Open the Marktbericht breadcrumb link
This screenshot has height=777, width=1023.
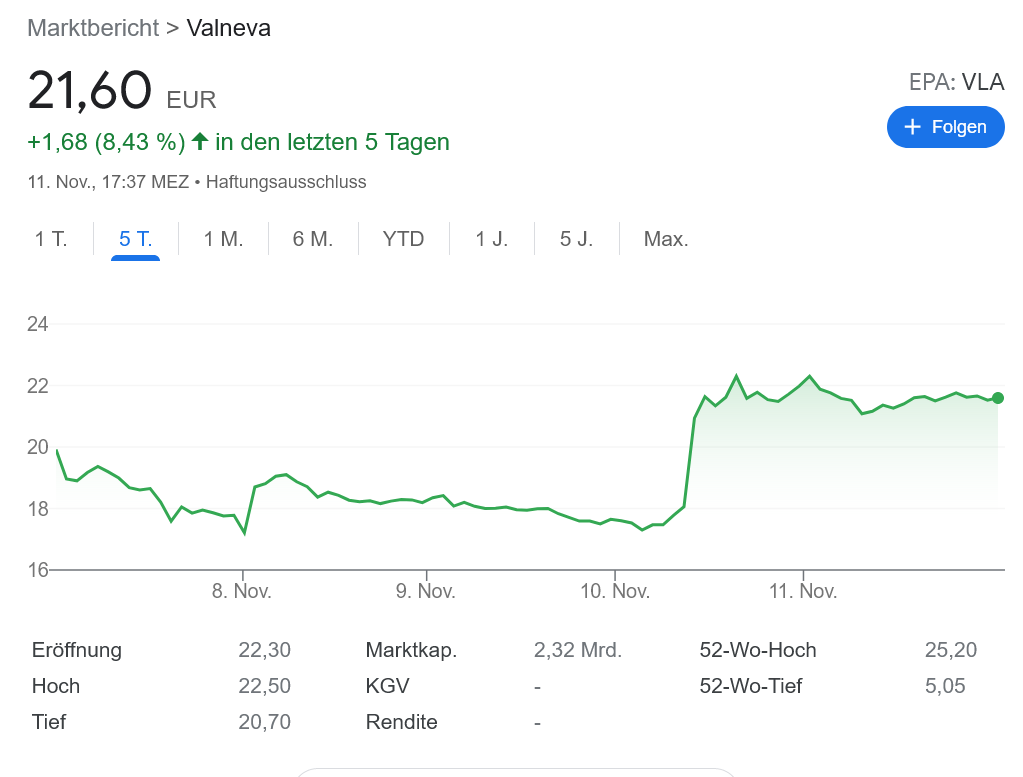tap(93, 28)
